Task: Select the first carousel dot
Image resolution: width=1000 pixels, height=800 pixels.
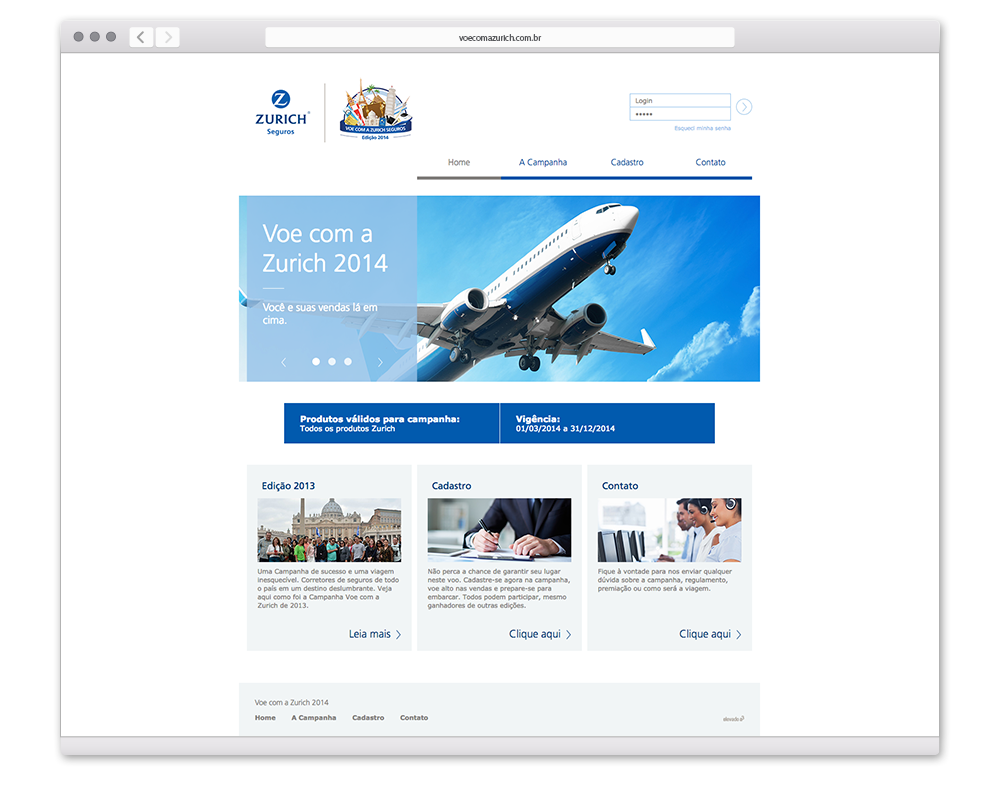Action: 316,362
